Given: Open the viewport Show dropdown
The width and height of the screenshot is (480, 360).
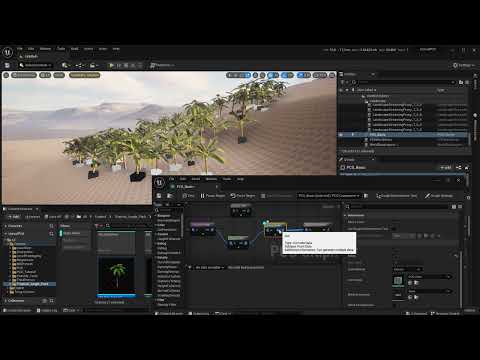Looking at the screenshot, I should coord(59,75).
